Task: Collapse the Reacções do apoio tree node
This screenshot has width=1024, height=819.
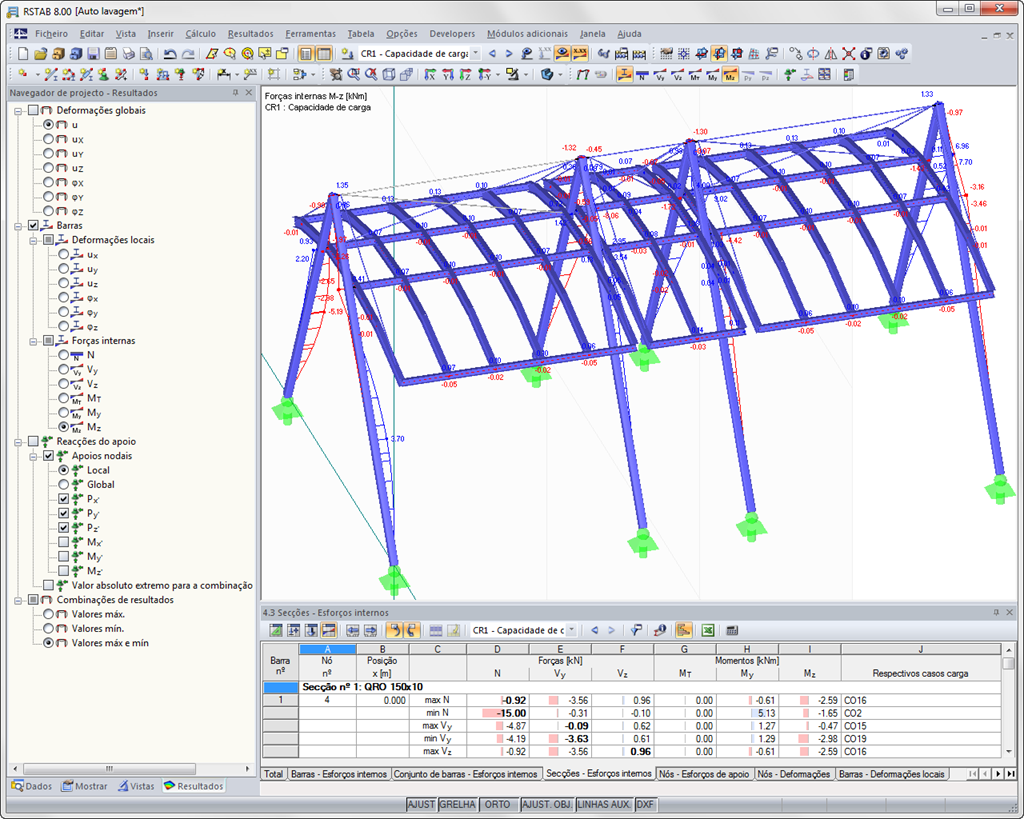Action: [x=18, y=442]
